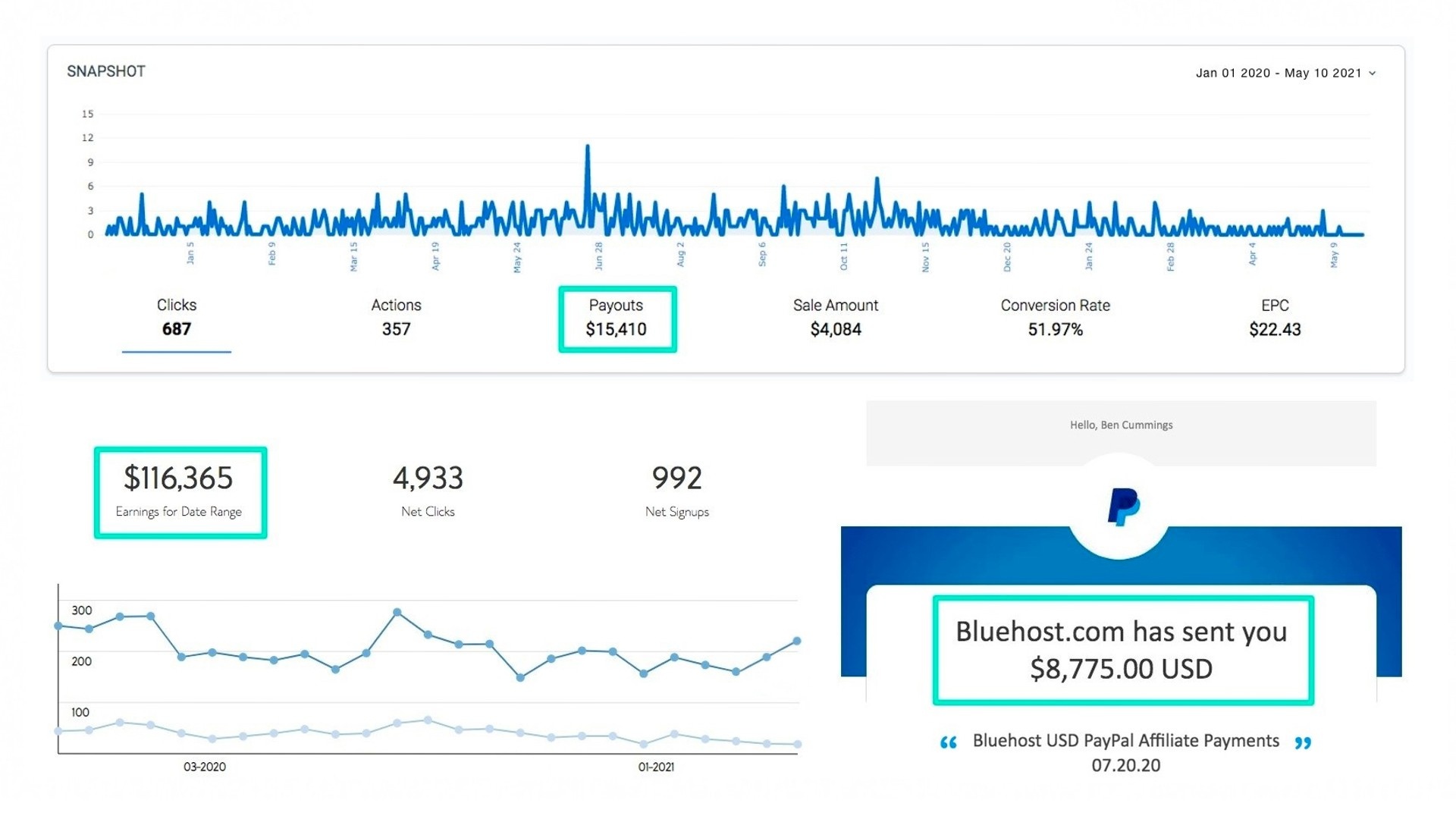Screen dimensions: 1456x819
Task: Click the $116,365 Earnings for Date Range box
Action: tap(180, 492)
